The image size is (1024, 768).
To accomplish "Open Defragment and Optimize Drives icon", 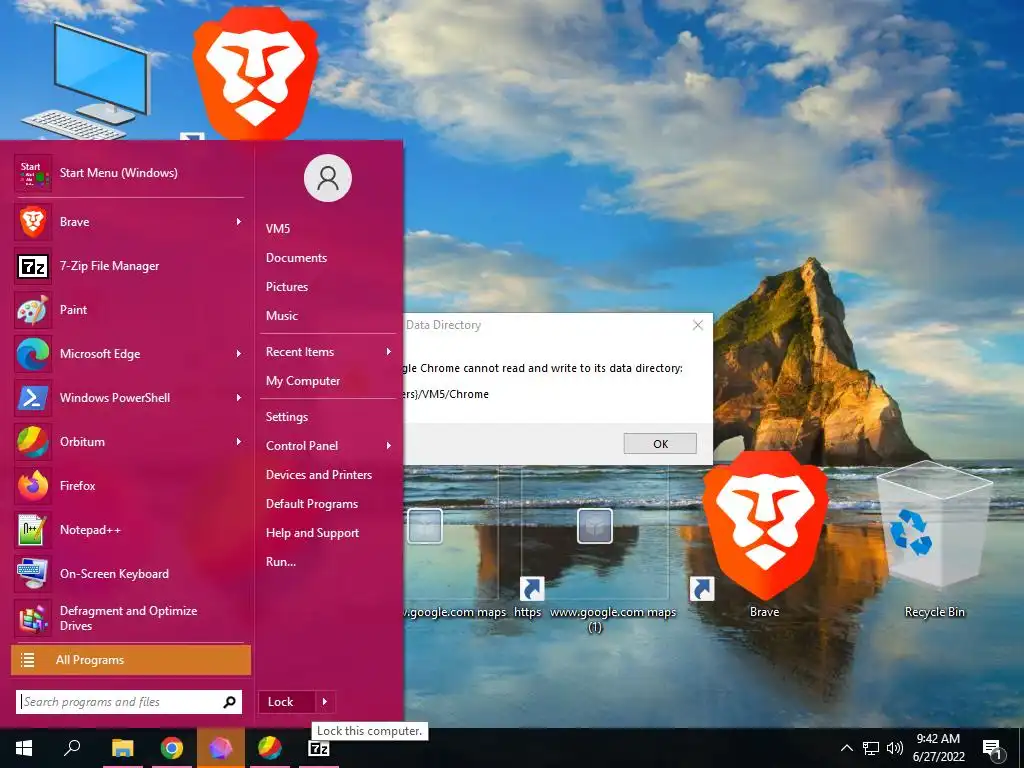I will pyautogui.click(x=33, y=618).
